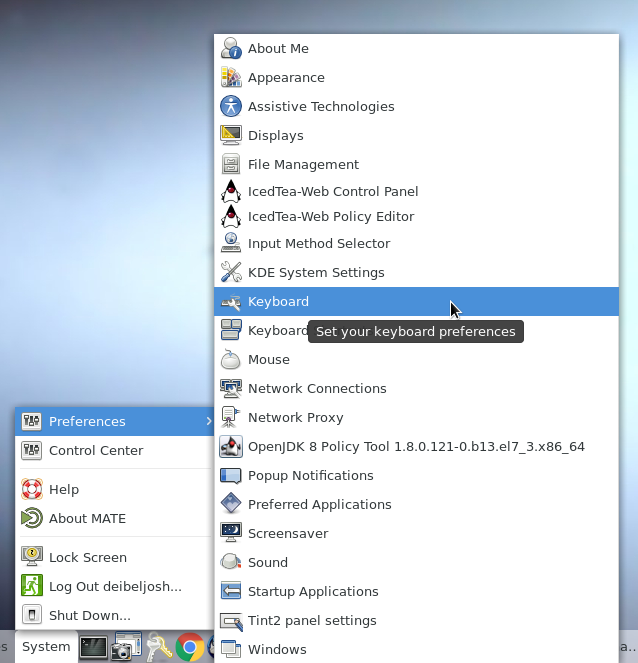
Task: Click the Sound speaker icon
Action: click(231, 562)
